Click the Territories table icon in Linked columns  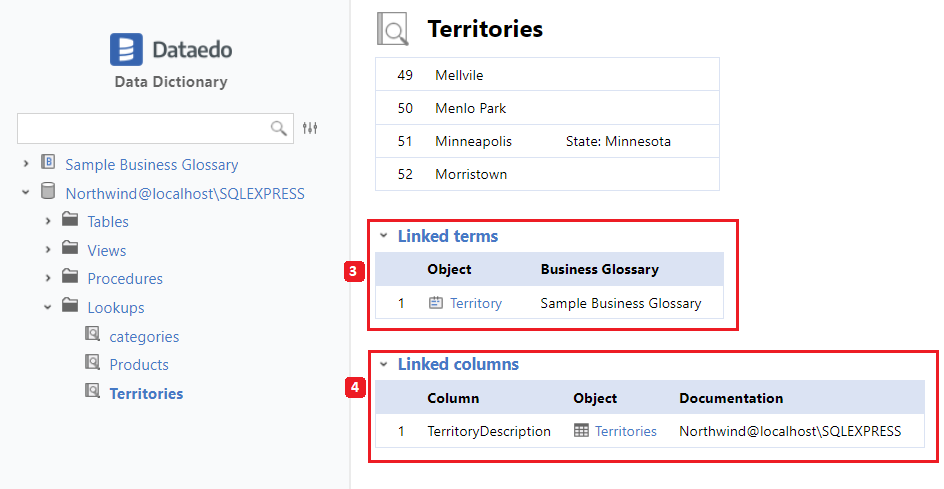[x=581, y=431]
